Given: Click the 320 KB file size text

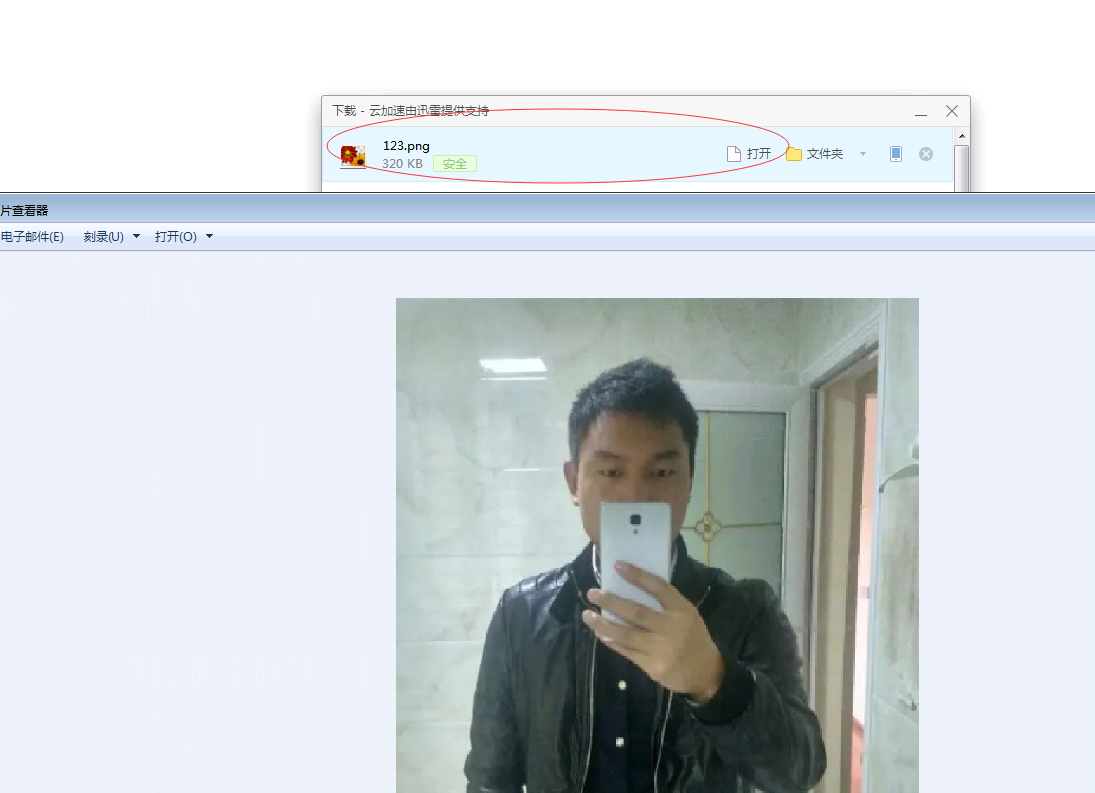Looking at the screenshot, I should pyautogui.click(x=402, y=163).
